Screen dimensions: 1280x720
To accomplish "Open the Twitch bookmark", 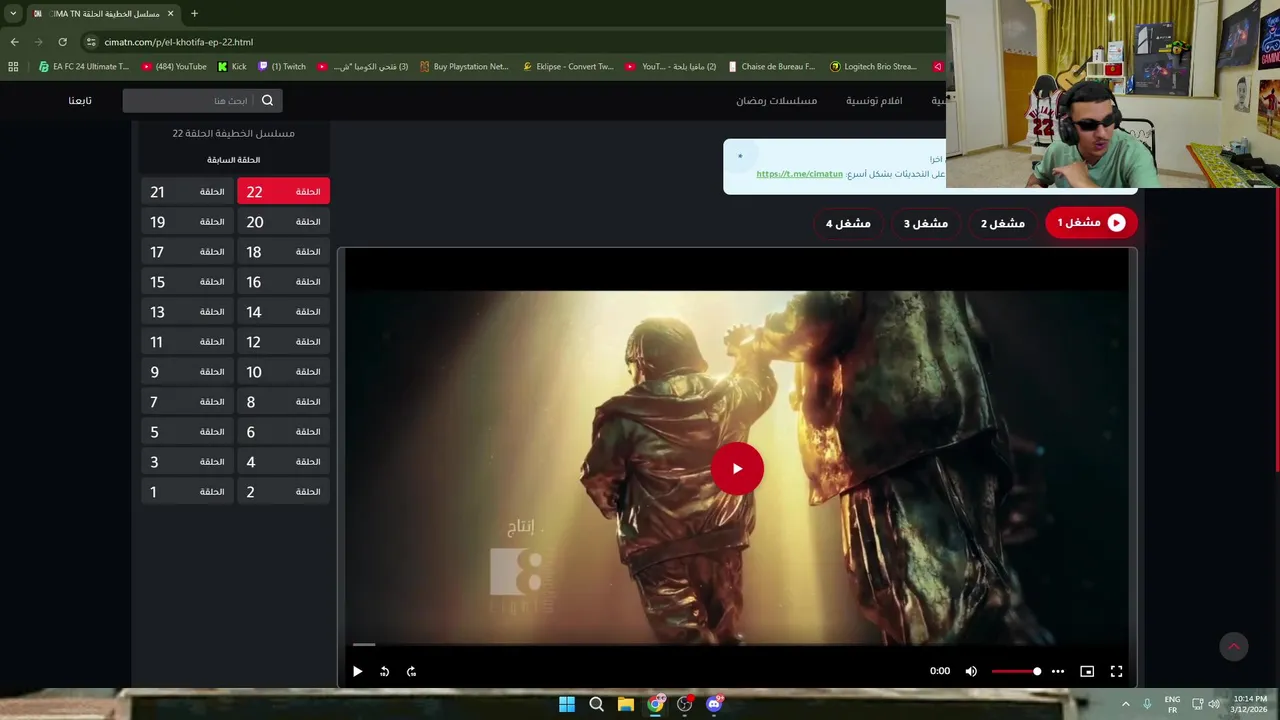I will (x=282, y=67).
